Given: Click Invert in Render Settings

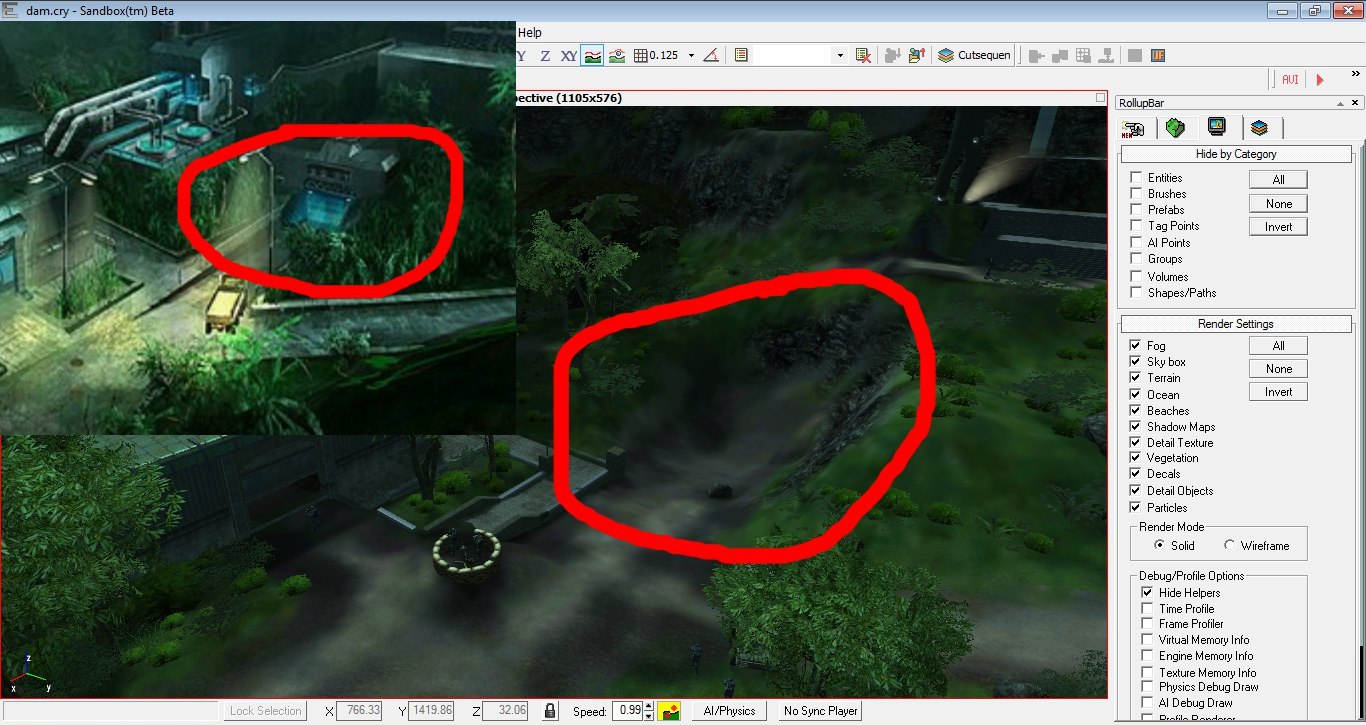Looking at the screenshot, I should 1278,392.
